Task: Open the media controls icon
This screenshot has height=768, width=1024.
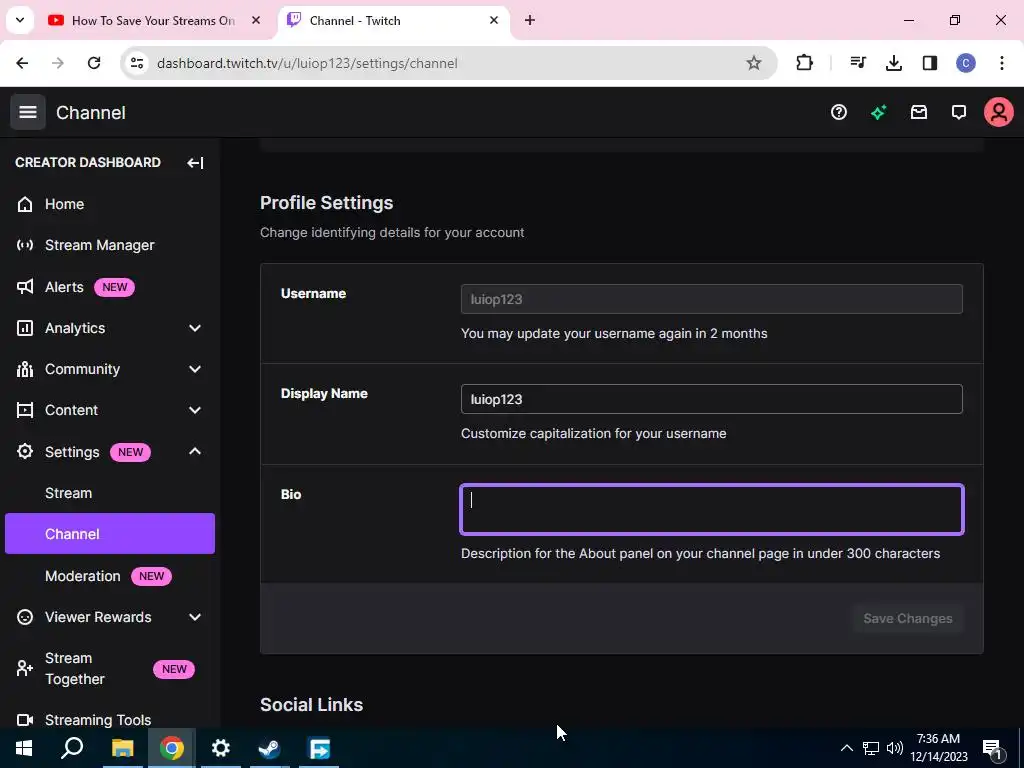Action: click(x=857, y=63)
